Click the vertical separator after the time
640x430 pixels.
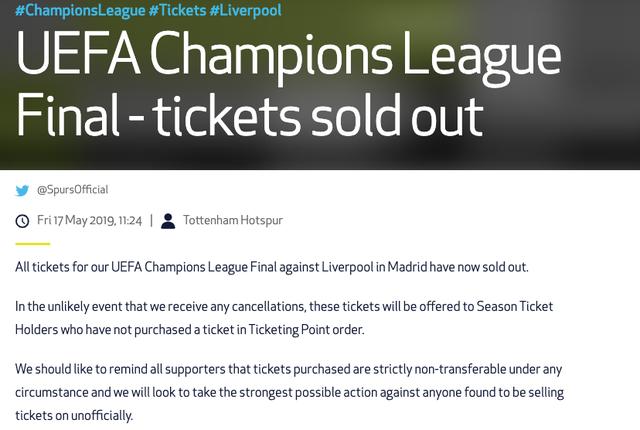pos(151,220)
